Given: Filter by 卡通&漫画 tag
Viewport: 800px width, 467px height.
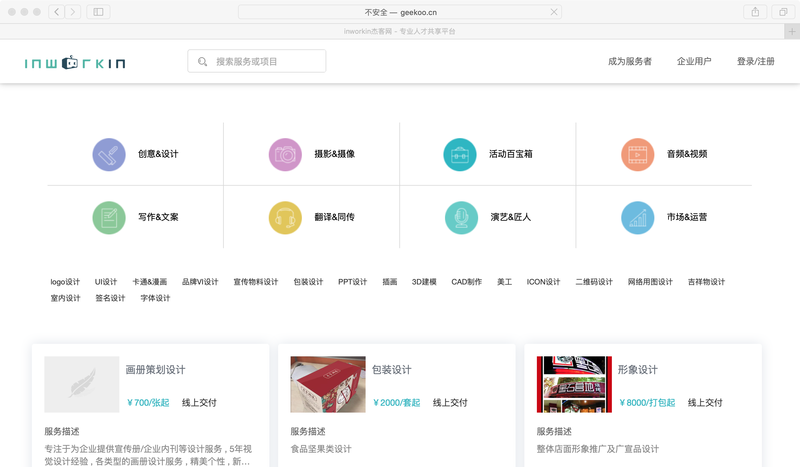Looking at the screenshot, I should click(149, 282).
